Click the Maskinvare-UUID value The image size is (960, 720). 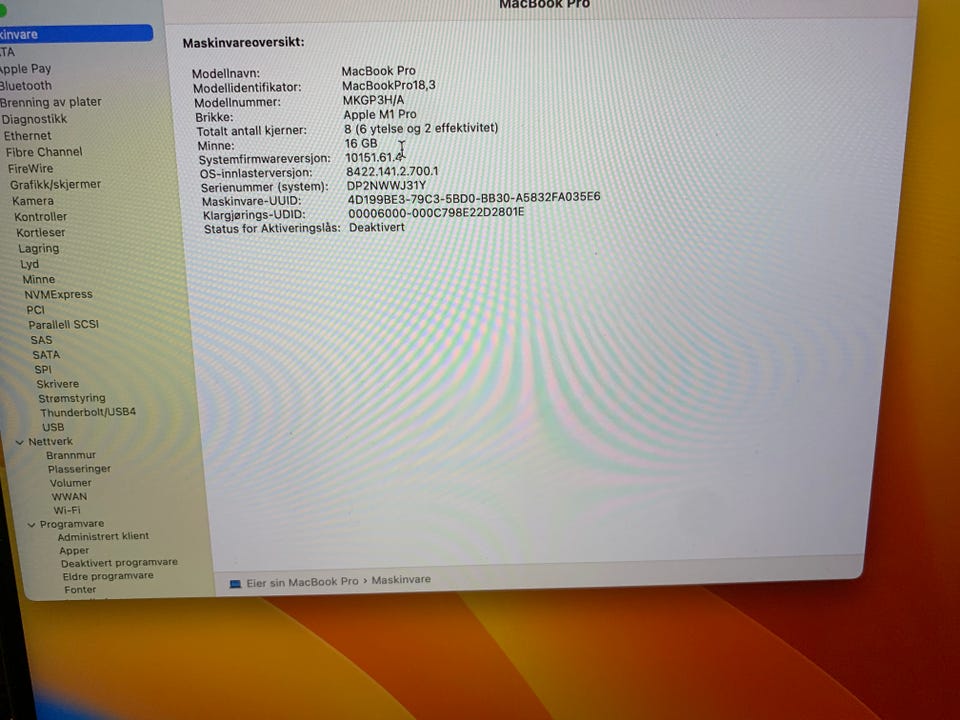coord(474,198)
